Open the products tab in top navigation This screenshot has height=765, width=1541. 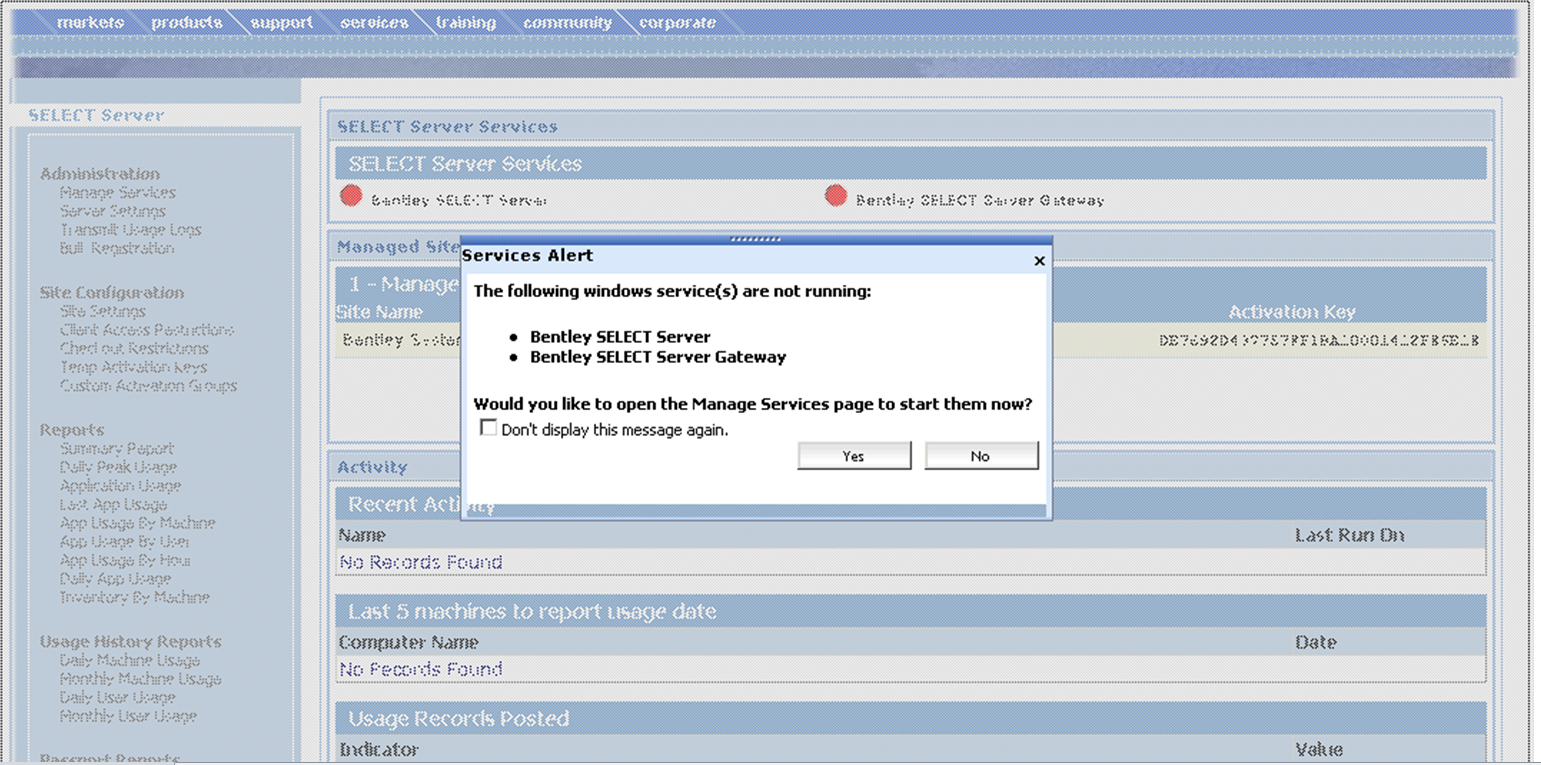[187, 22]
